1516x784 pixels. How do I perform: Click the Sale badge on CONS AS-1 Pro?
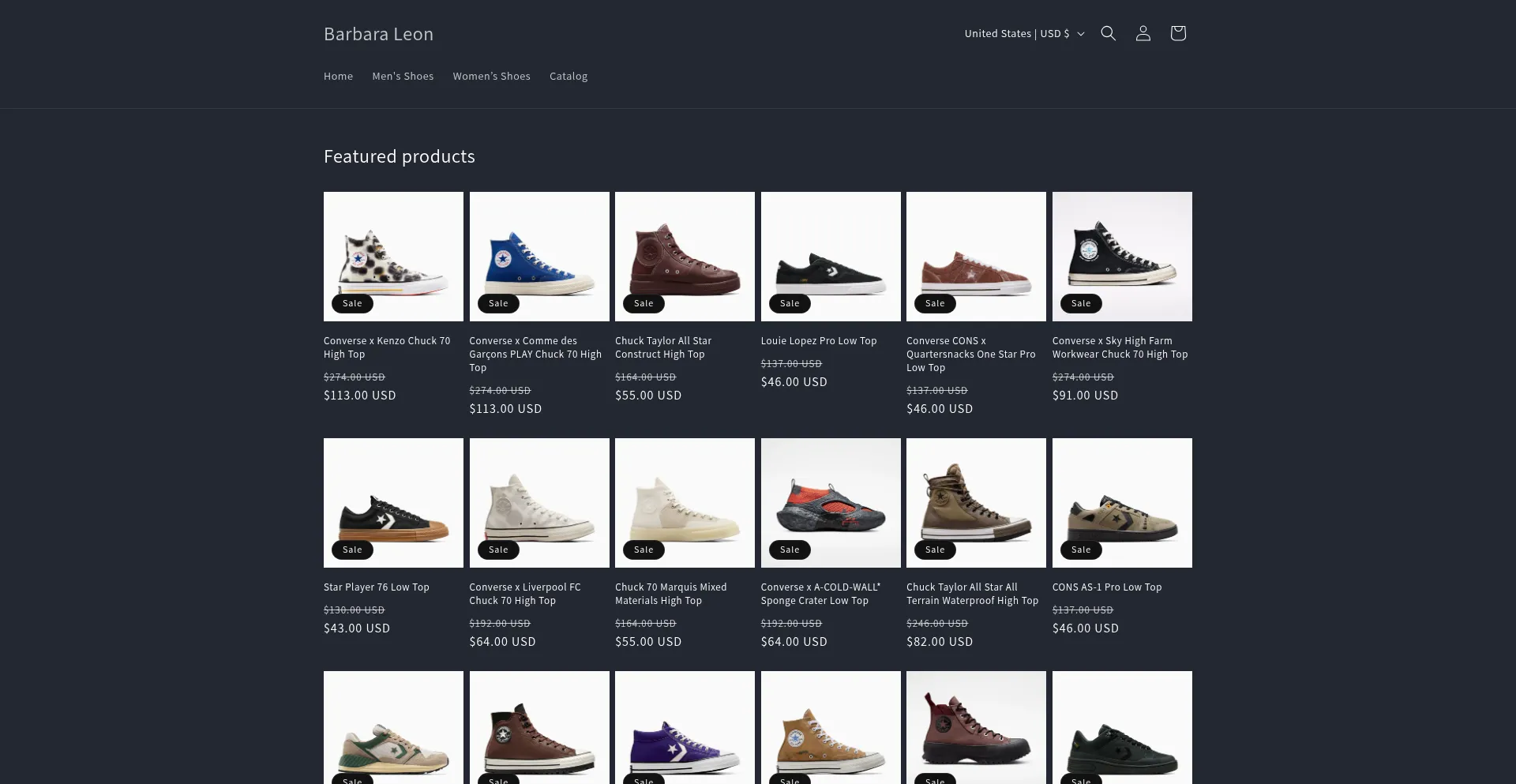1081,550
